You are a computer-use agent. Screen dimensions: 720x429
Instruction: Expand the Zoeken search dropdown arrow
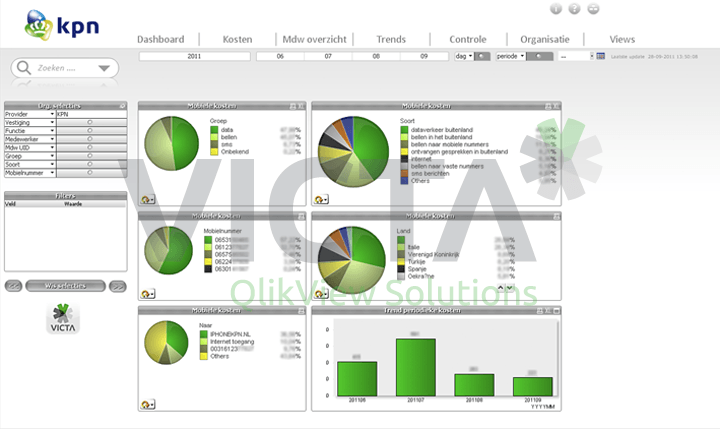pos(104,68)
